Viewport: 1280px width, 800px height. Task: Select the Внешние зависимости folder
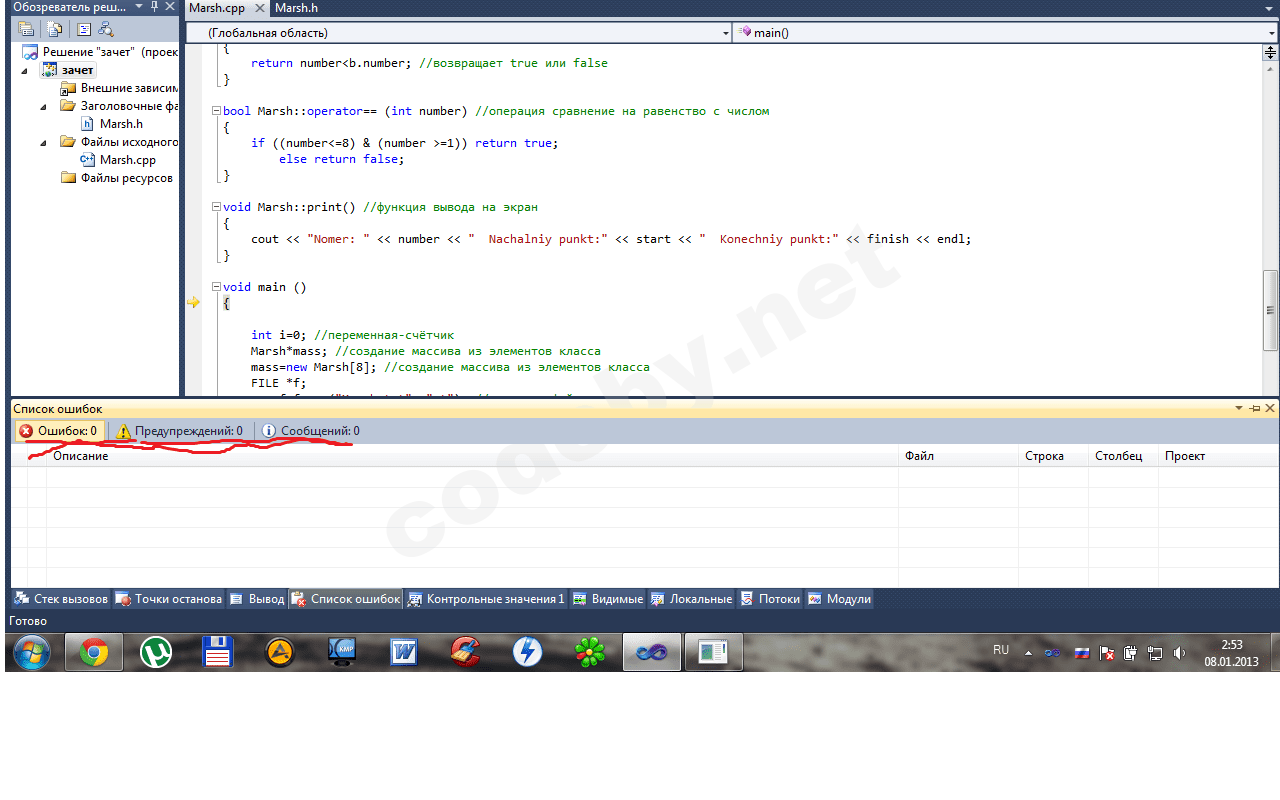click(120, 88)
